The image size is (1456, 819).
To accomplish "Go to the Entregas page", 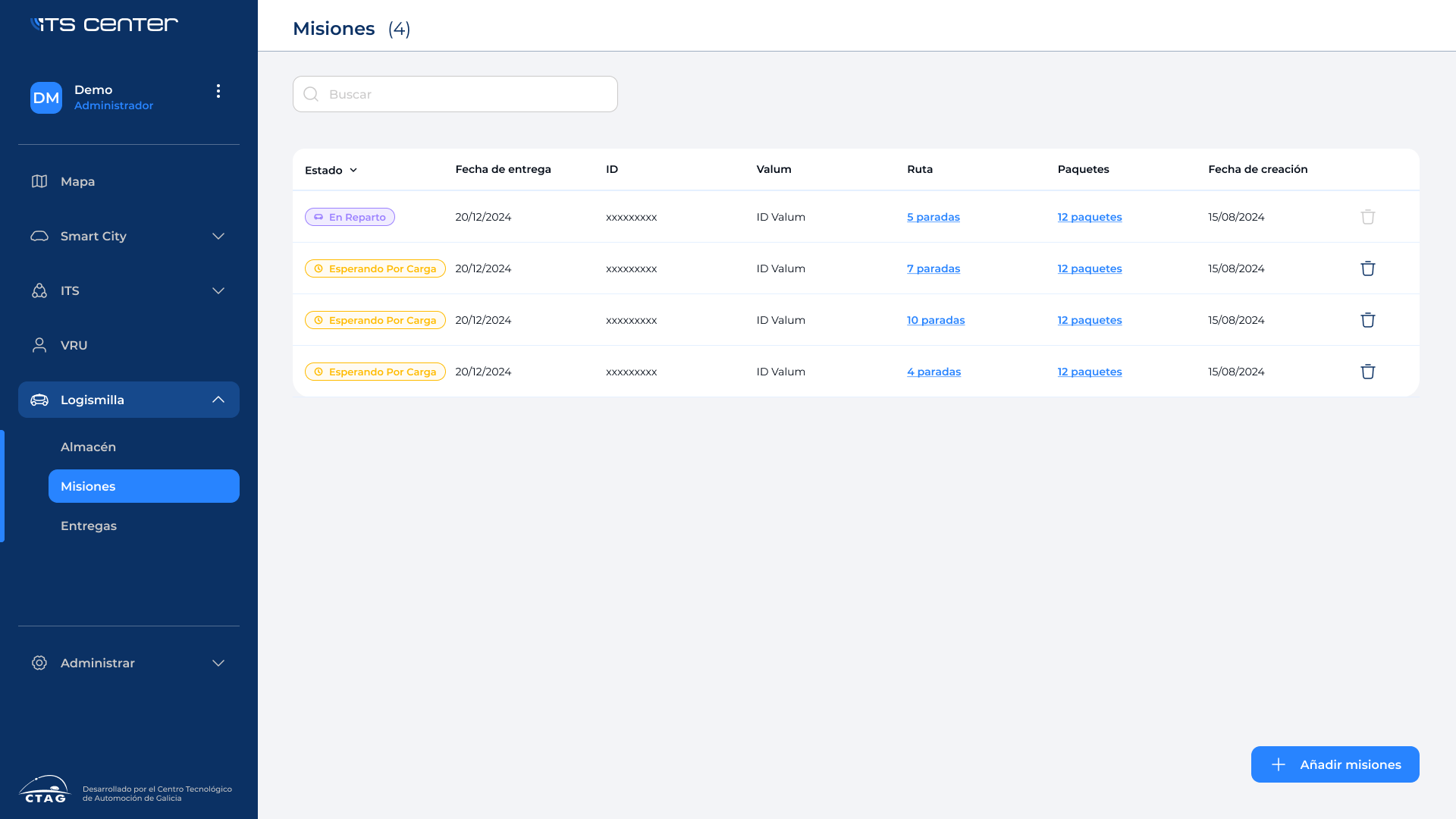I will tap(89, 526).
